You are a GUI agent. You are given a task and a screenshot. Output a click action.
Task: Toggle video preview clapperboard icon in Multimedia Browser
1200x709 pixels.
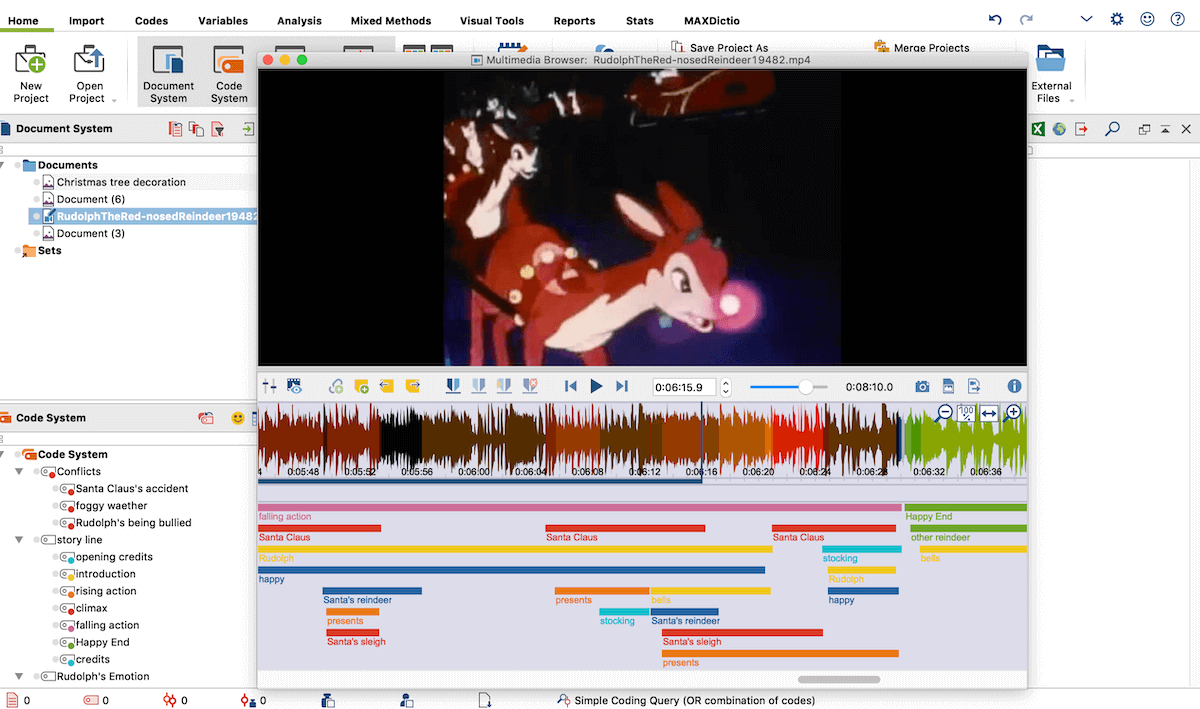(x=294, y=386)
